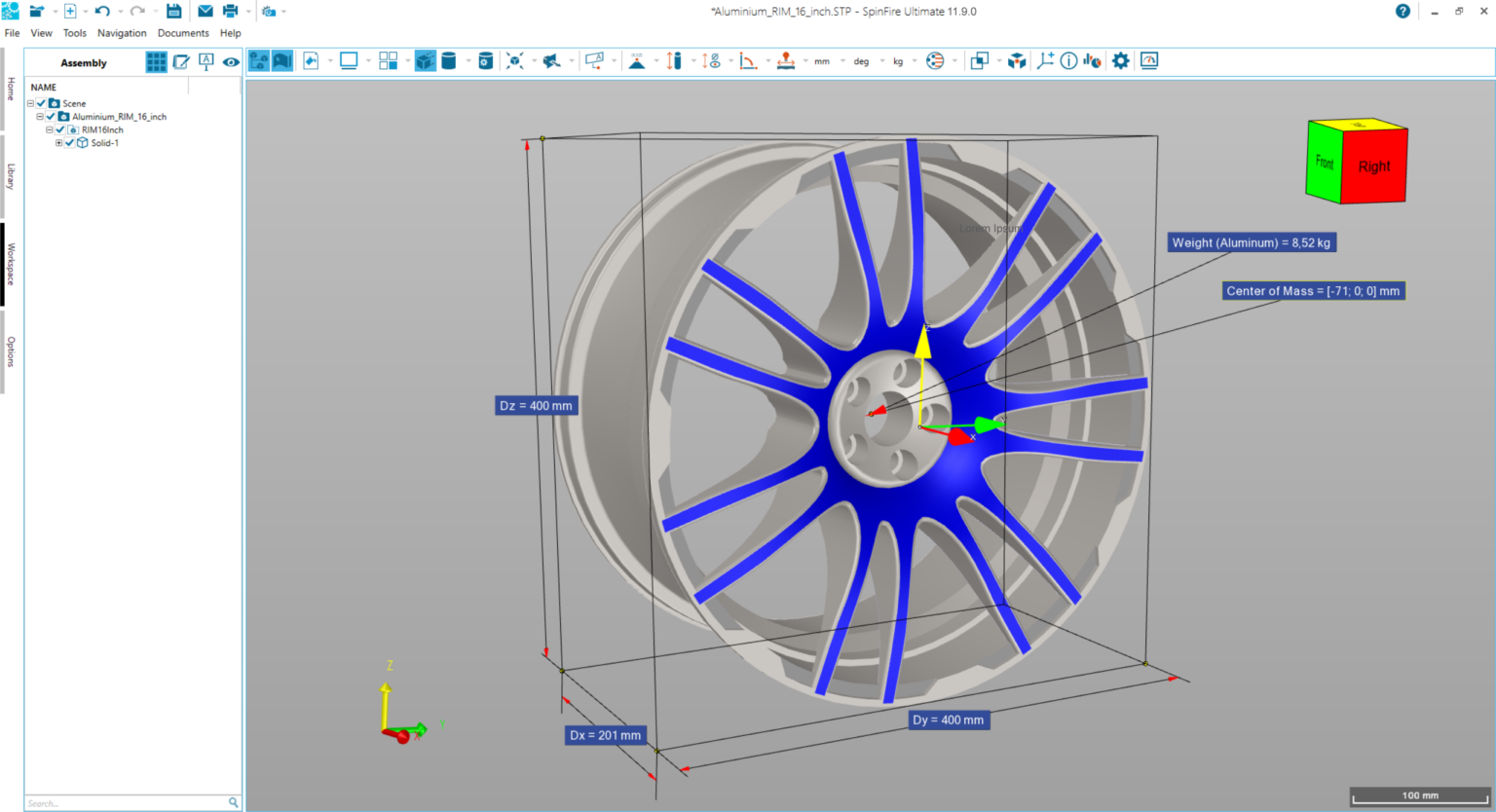Click the red Right face of view cube
The width and height of the screenshot is (1496, 812).
pyautogui.click(x=1374, y=166)
